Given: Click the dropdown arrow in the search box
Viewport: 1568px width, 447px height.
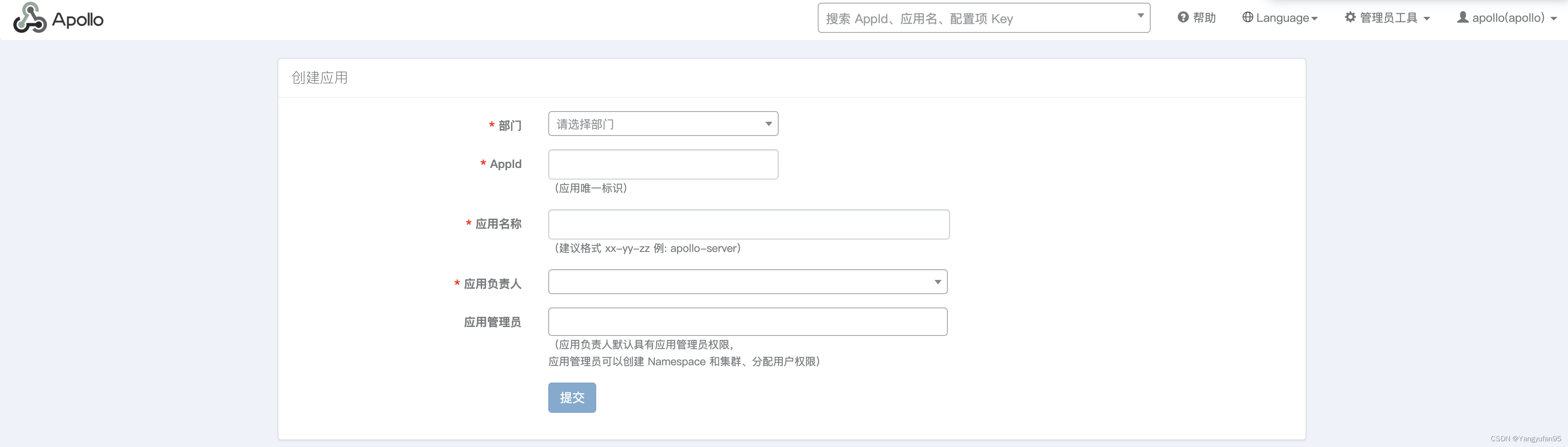Looking at the screenshot, I should point(1140,15).
